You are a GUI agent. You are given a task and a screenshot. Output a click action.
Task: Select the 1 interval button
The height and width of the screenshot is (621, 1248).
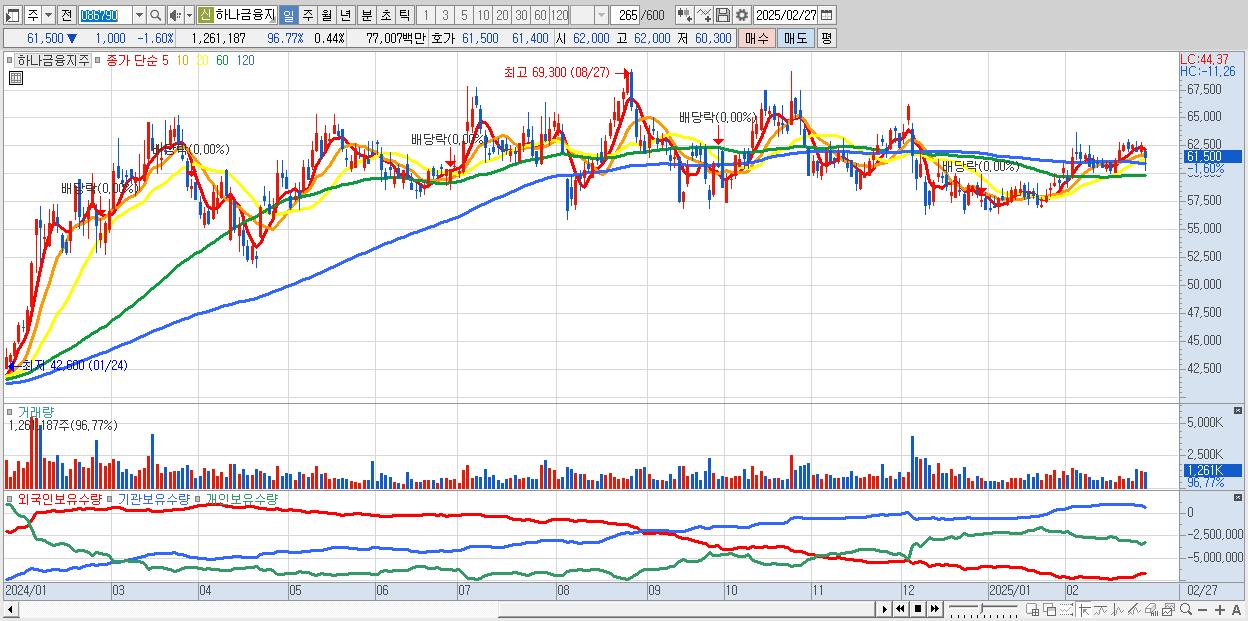(x=426, y=15)
